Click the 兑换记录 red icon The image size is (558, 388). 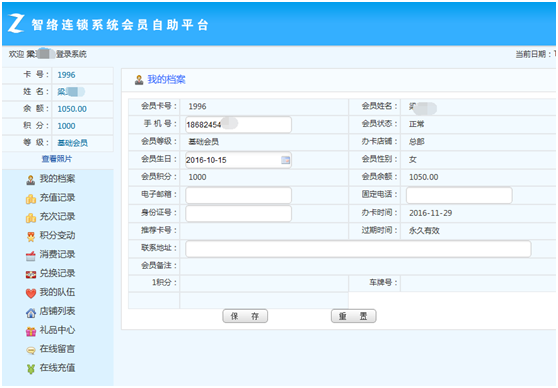tap(31, 274)
